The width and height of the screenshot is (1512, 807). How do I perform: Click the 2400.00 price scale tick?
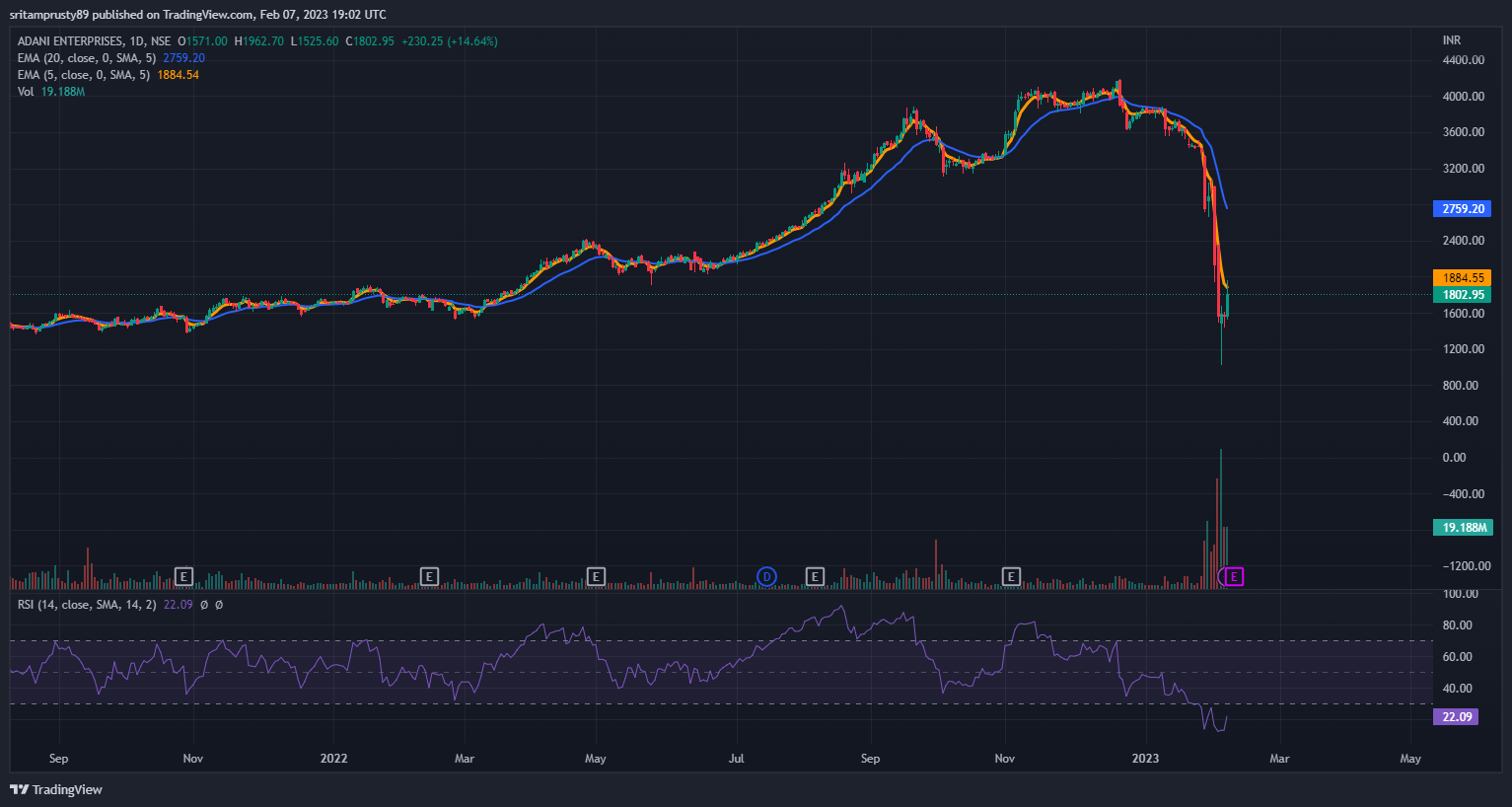(x=1464, y=241)
